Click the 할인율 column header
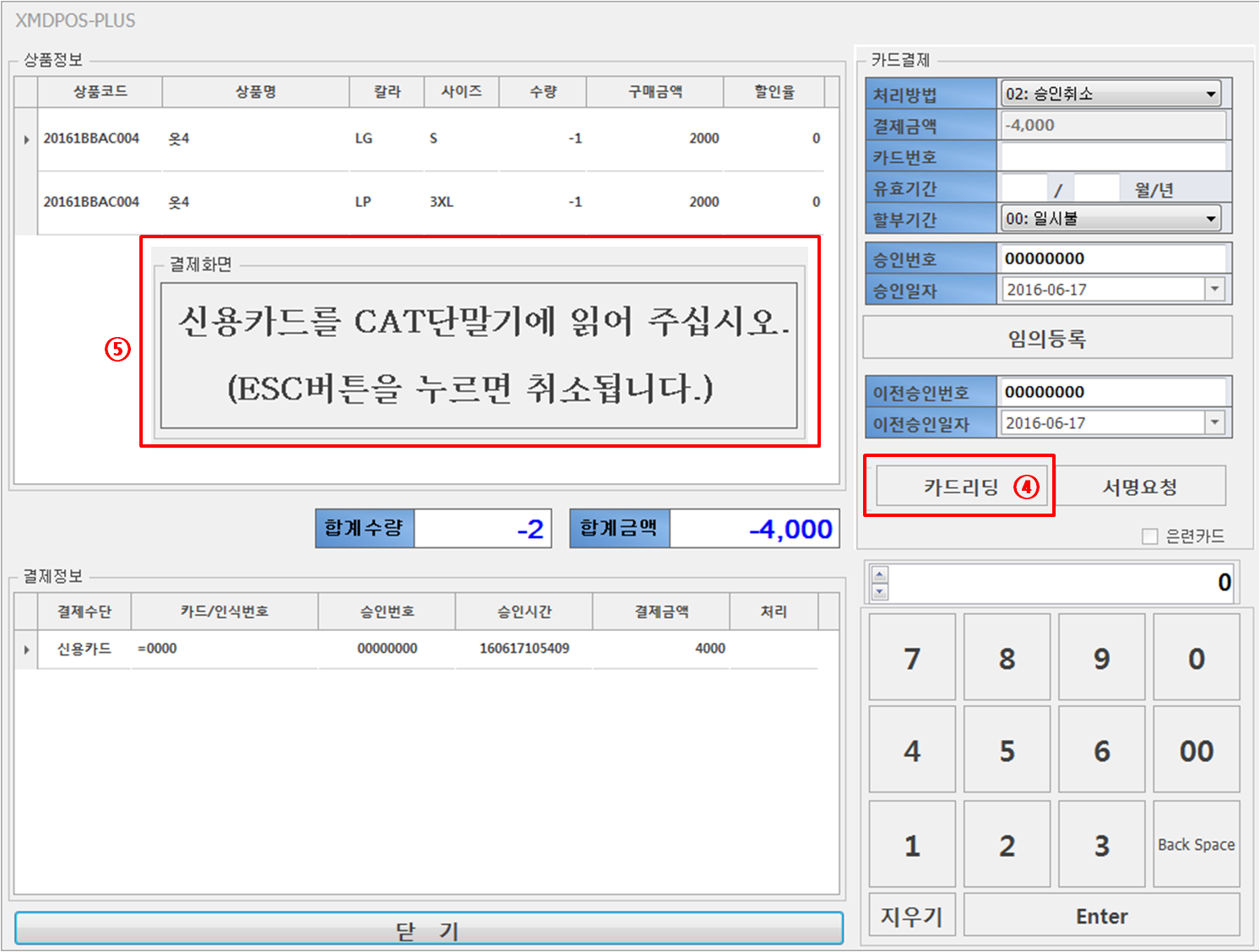Viewport: 1260px width, 952px height. pos(774,91)
